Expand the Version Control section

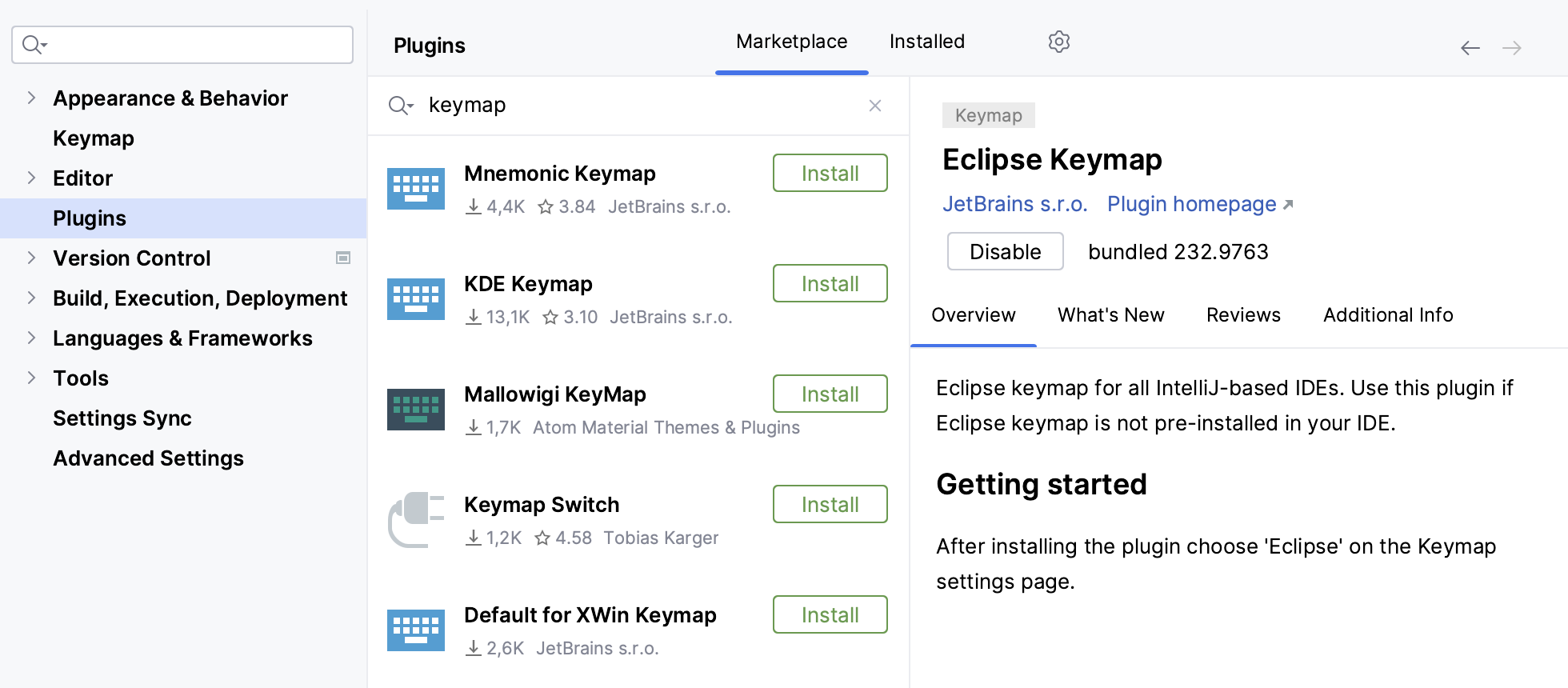point(31,258)
